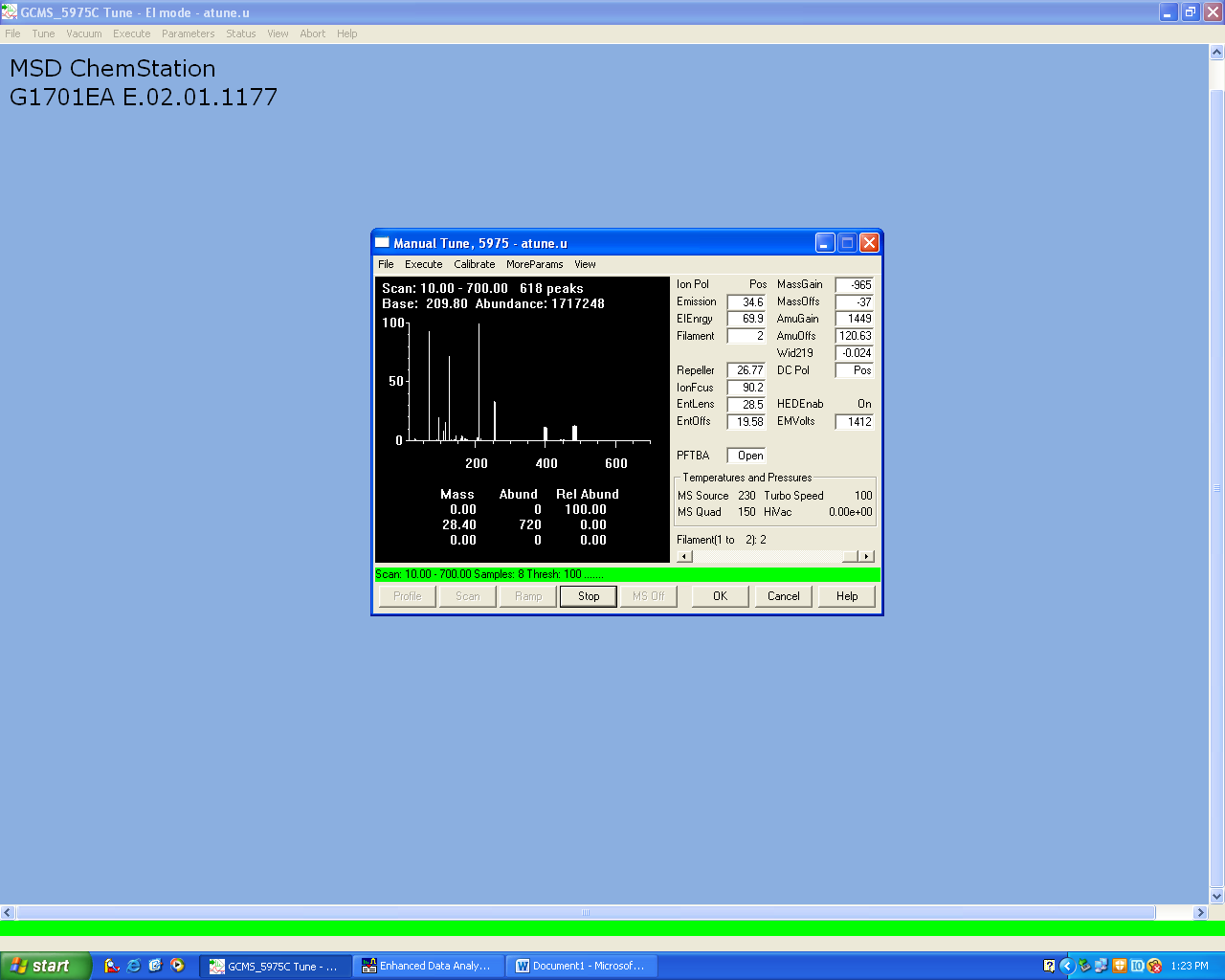The width and height of the screenshot is (1225, 980).
Task: Open the Tune menu in main window
Action: point(43,33)
